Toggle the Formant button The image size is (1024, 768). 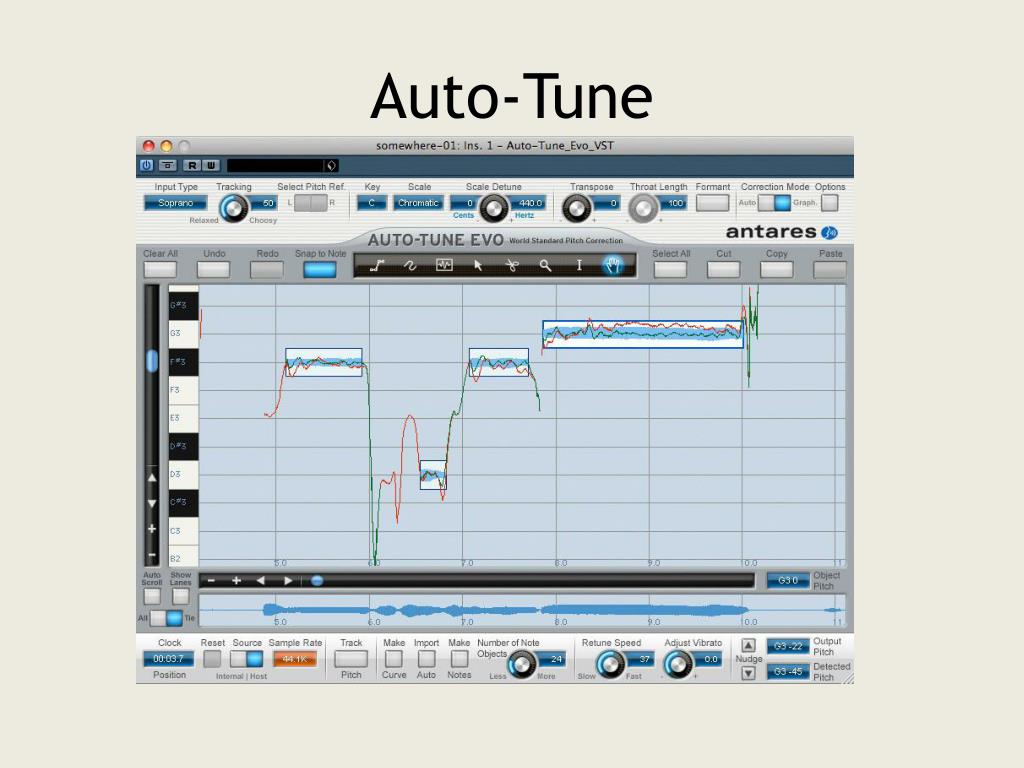pos(712,203)
